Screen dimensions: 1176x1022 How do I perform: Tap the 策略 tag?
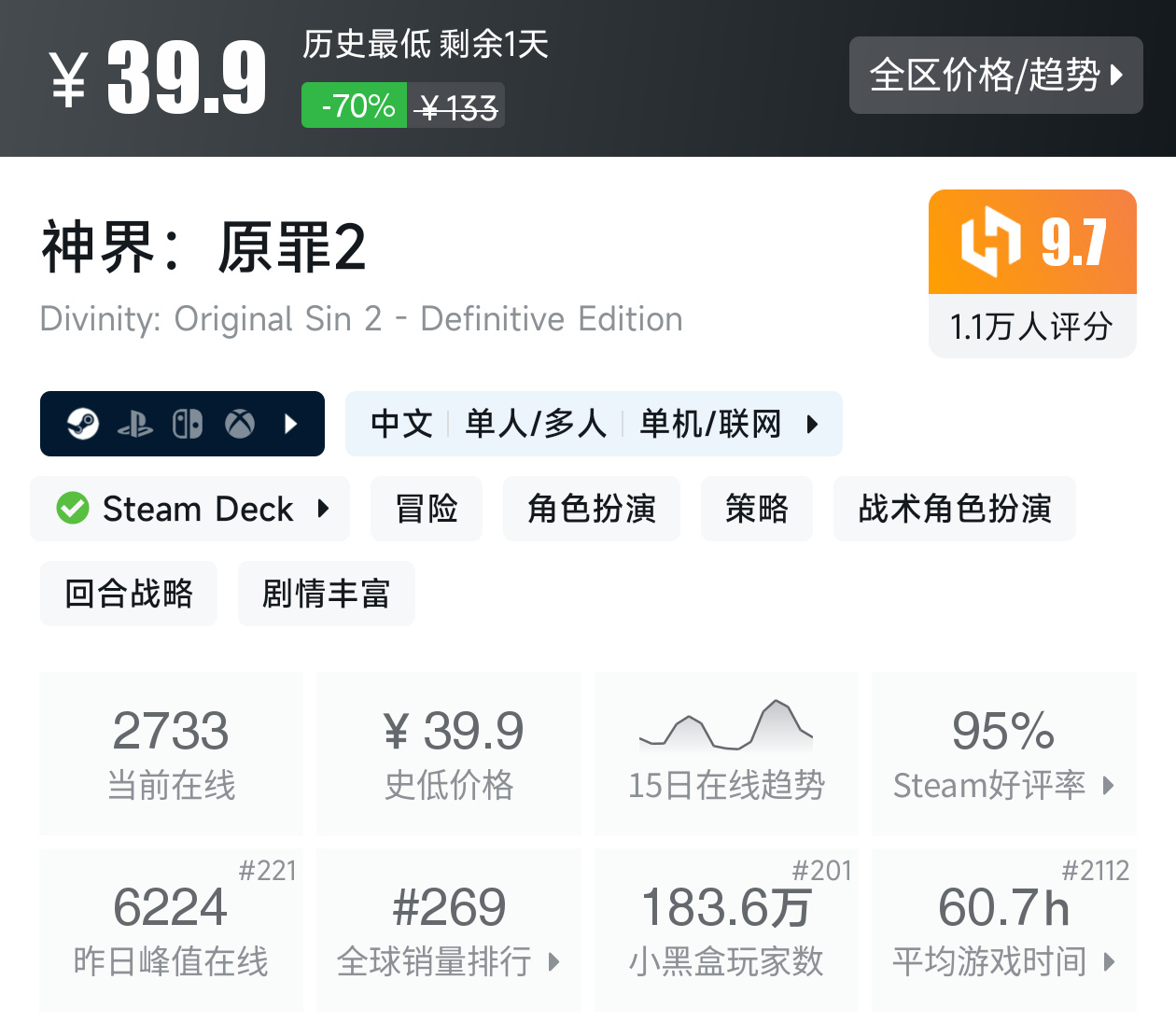point(756,509)
